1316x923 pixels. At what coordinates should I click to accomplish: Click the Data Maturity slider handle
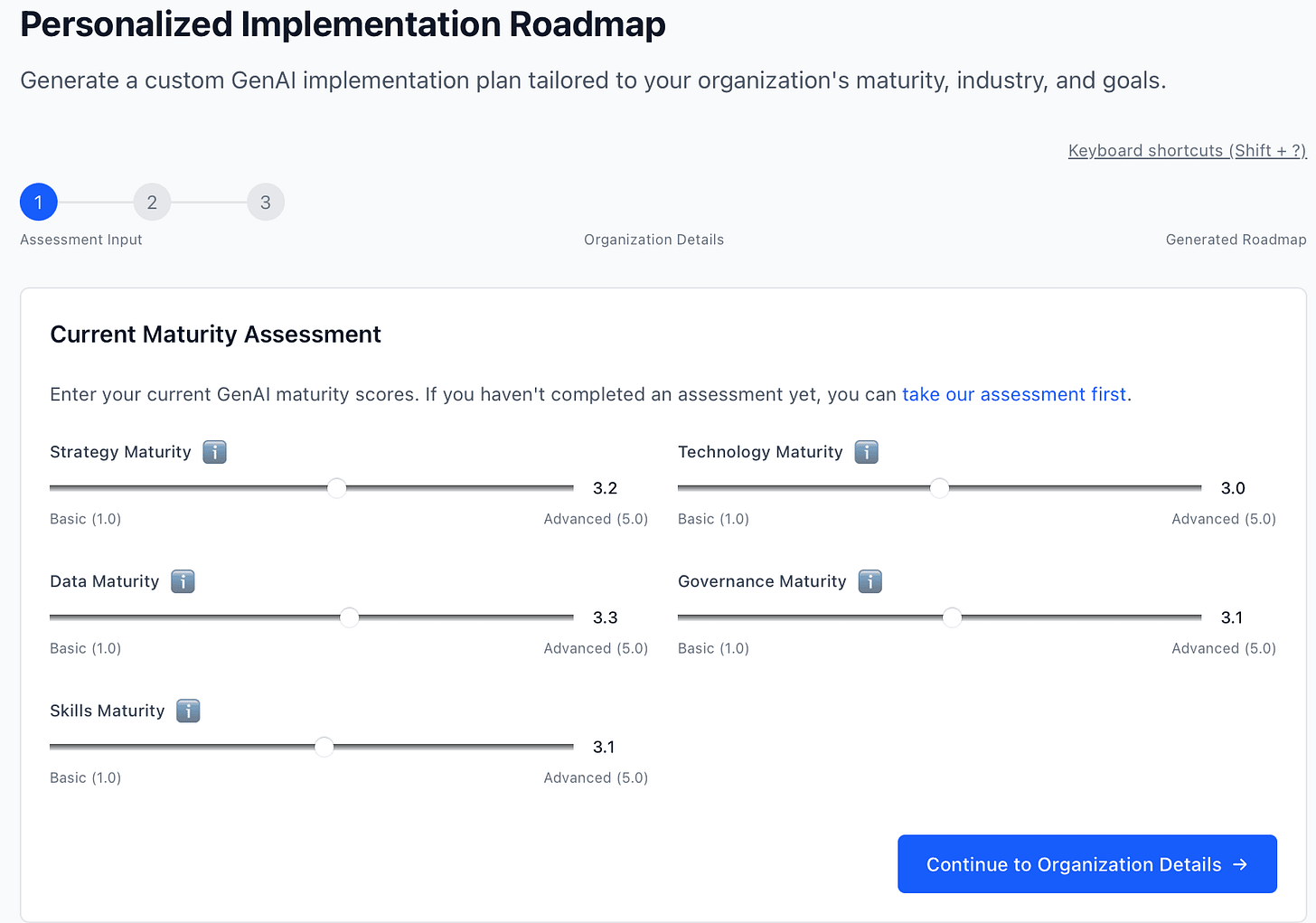349,617
